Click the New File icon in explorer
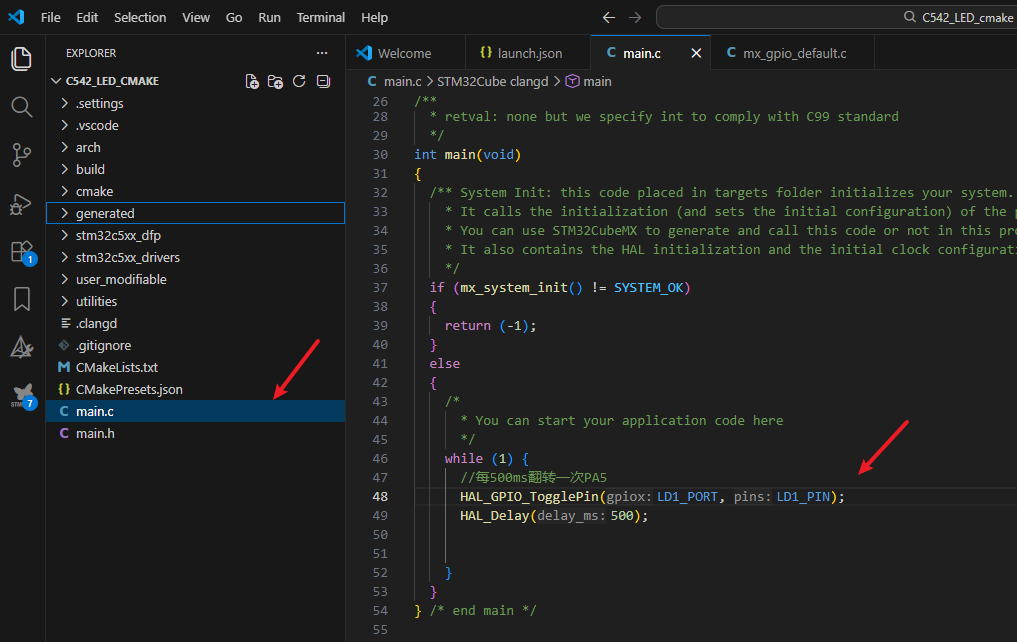The image size is (1017, 642). pos(252,81)
